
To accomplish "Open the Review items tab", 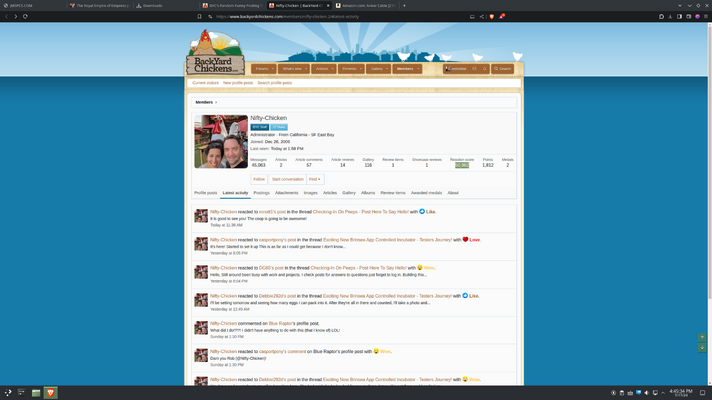I will (x=393, y=193).
